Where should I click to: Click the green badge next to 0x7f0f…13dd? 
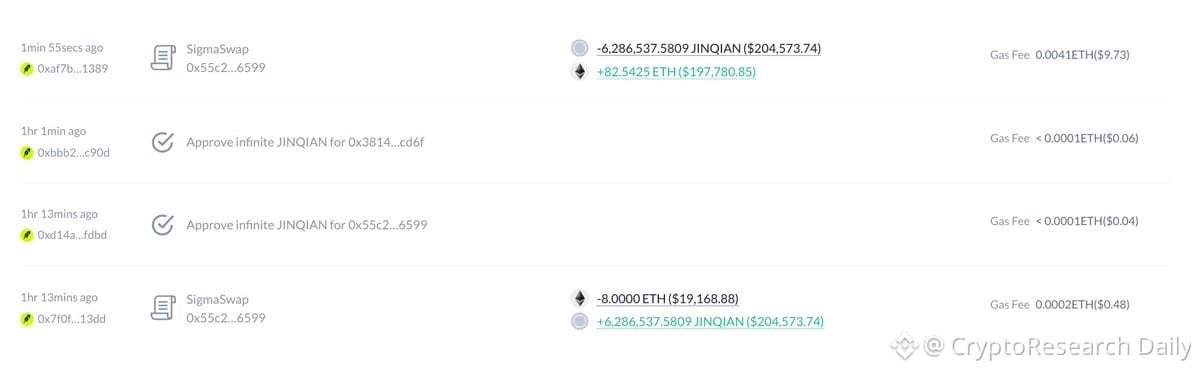pyautogui.click(x=28, y=319)
